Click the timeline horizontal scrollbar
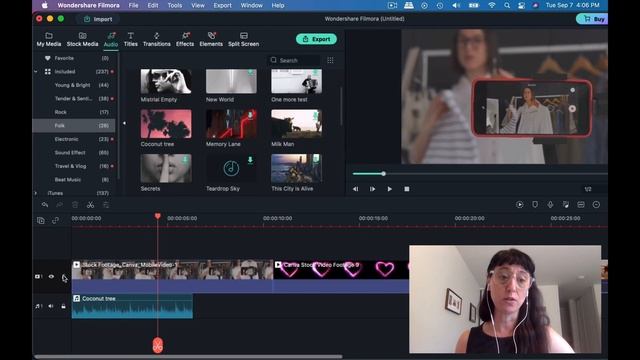This screenshot has width=640, height=360. pyautogui.click(x=188, y=356)
